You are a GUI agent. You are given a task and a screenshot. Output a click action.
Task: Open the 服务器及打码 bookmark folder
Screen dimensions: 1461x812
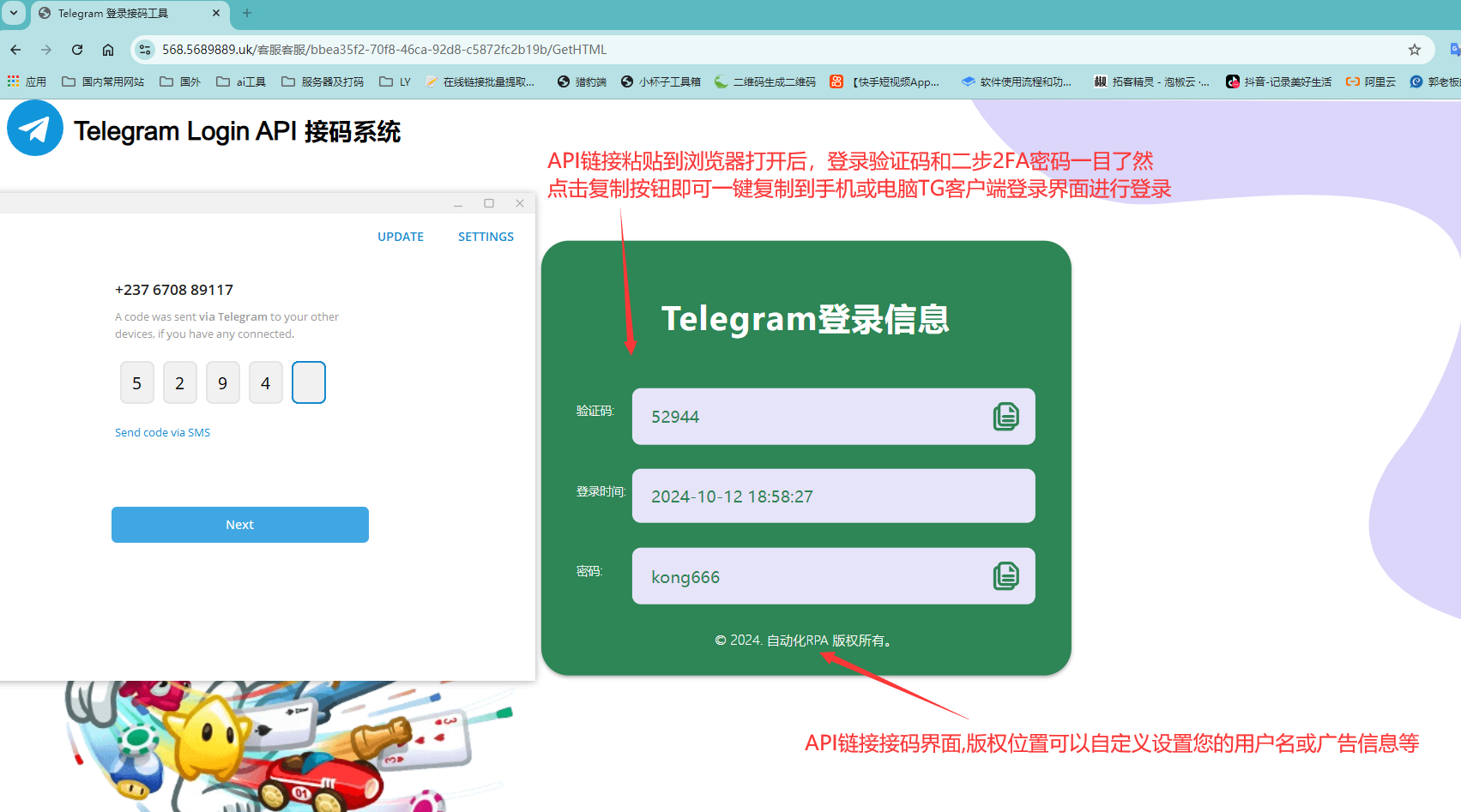pos(323,81)
